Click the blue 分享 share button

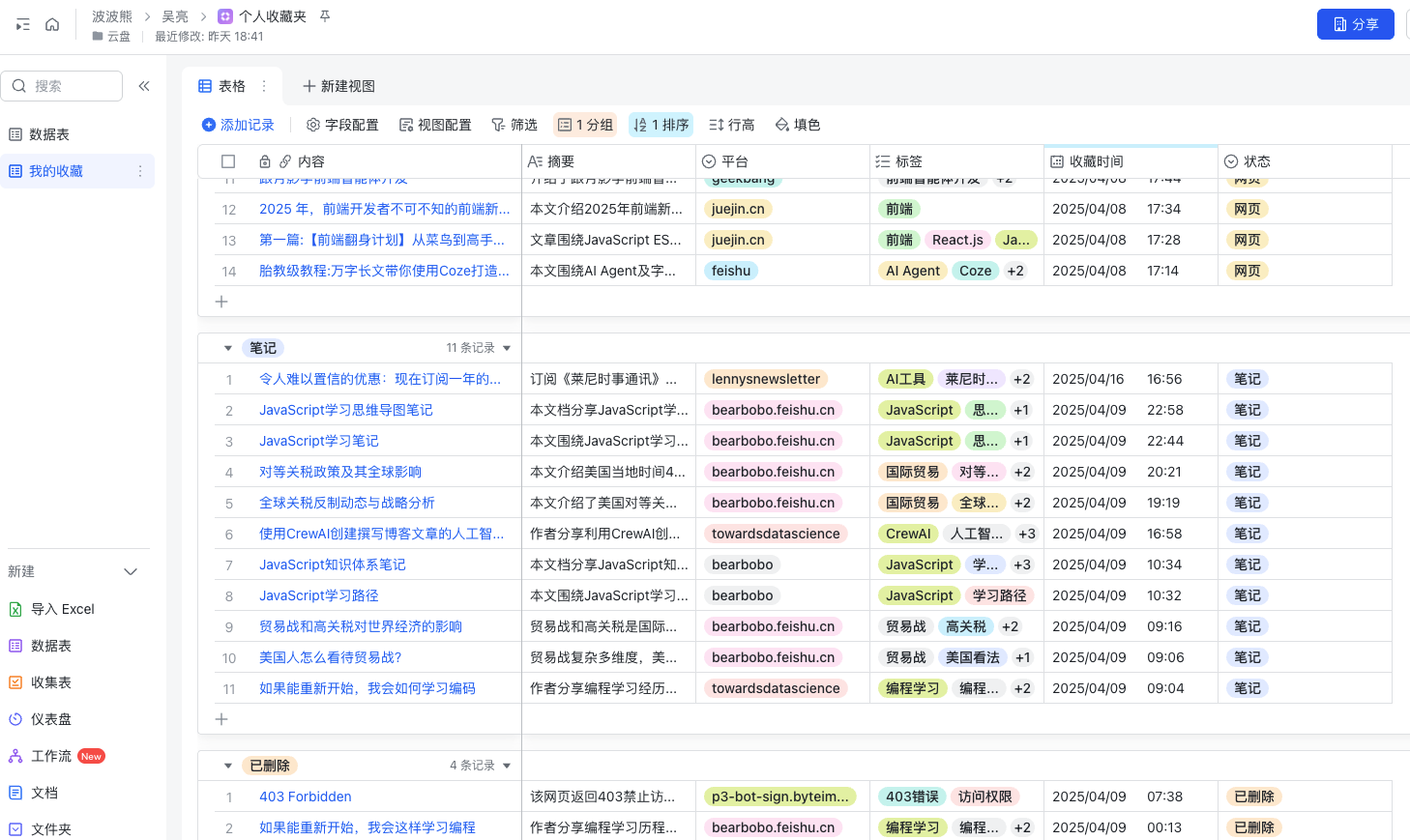click(x=1355, y=24)
